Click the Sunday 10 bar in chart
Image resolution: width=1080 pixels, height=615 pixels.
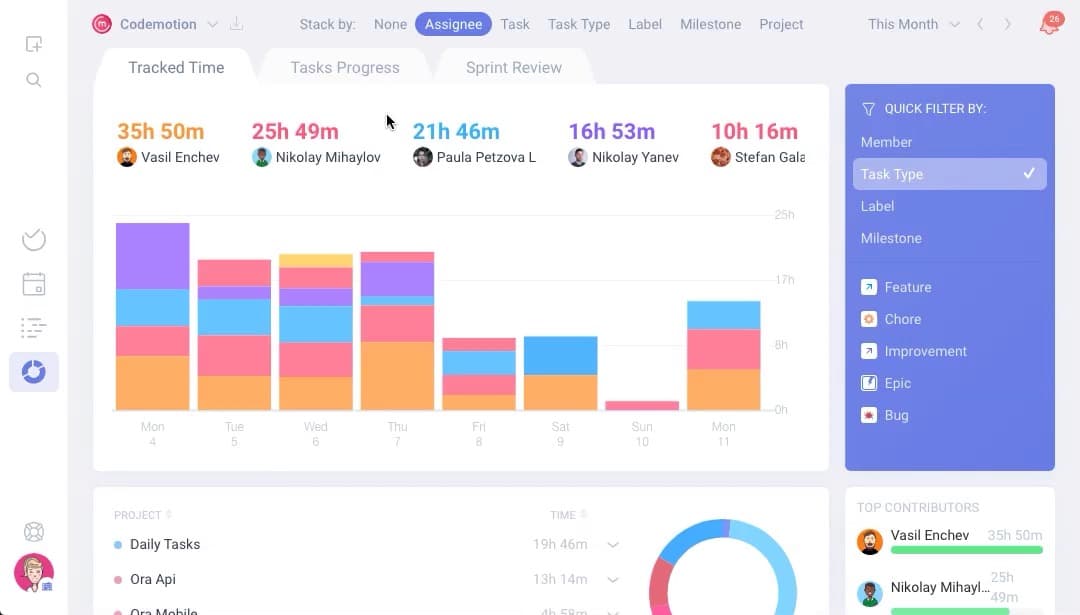tap(642, 406)
